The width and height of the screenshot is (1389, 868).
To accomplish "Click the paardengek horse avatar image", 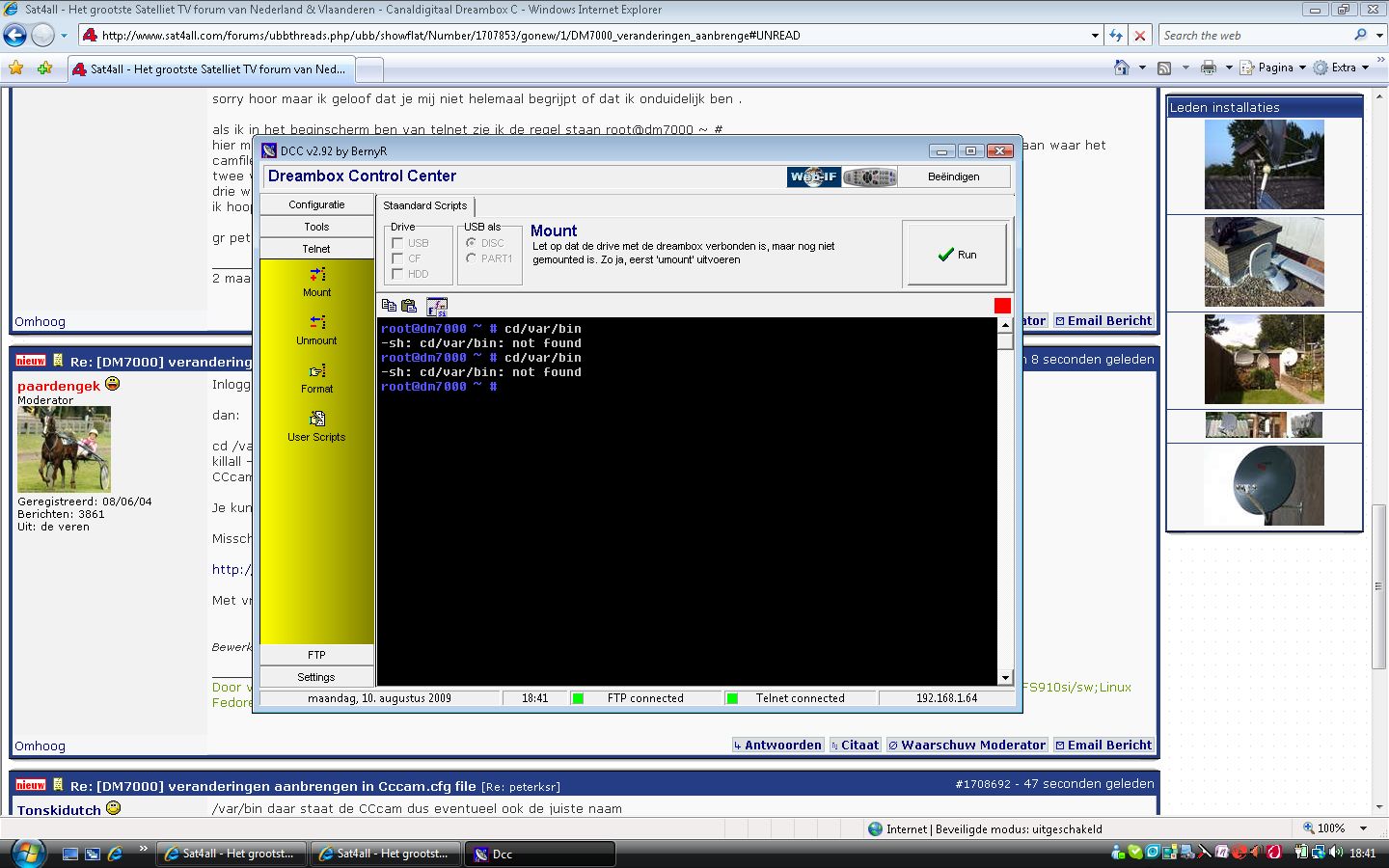I will (x=64, y=449).
